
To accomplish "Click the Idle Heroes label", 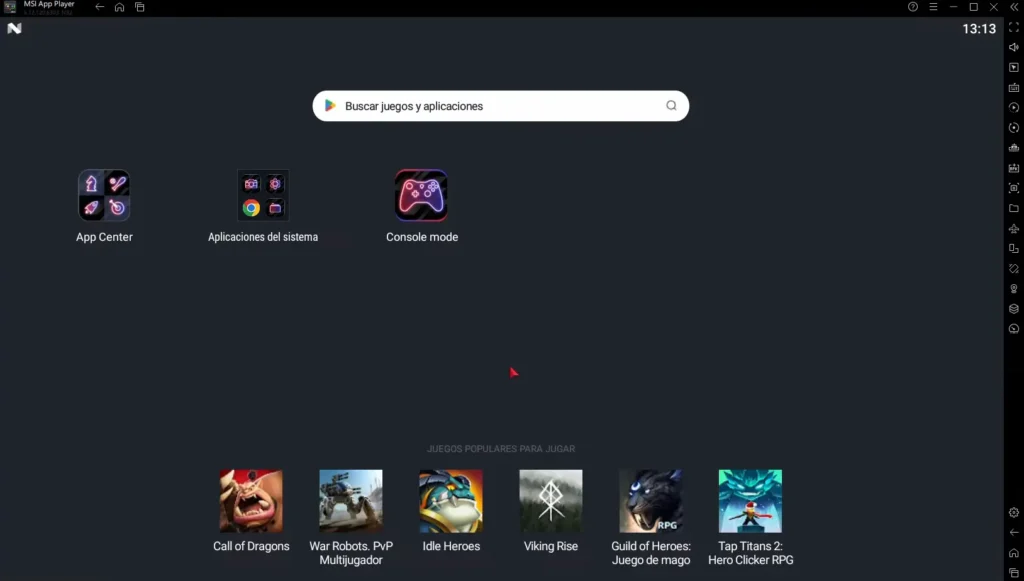I will 451,546.
